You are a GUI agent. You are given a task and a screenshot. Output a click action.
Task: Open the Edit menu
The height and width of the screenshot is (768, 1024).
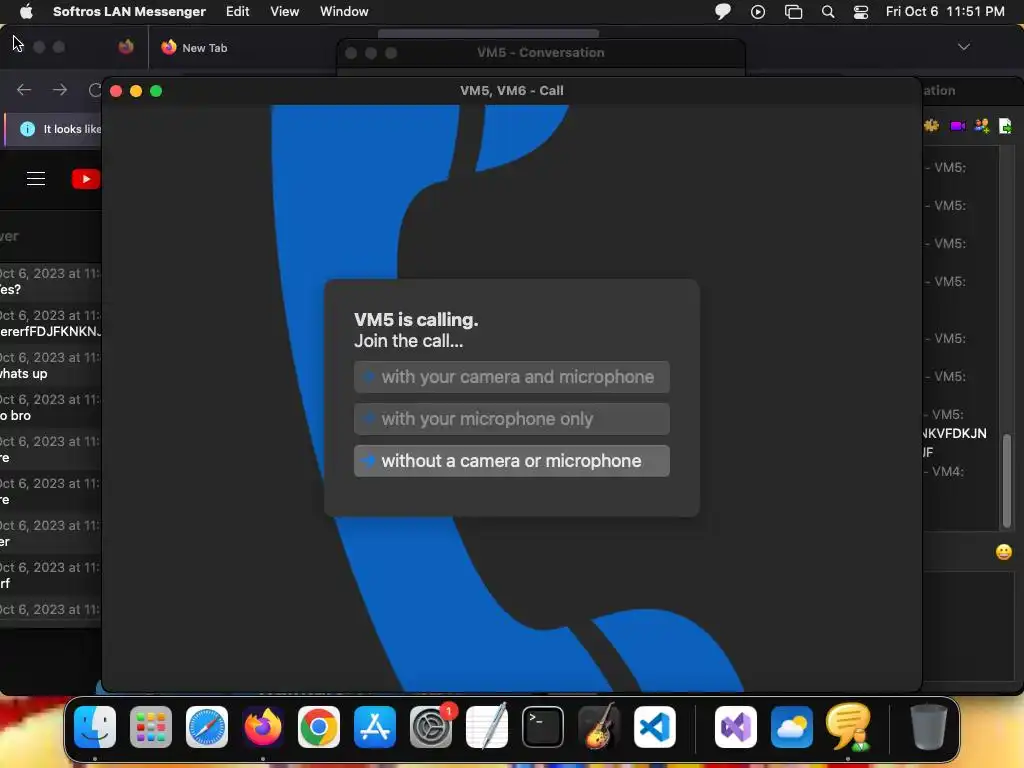[238, 11]
